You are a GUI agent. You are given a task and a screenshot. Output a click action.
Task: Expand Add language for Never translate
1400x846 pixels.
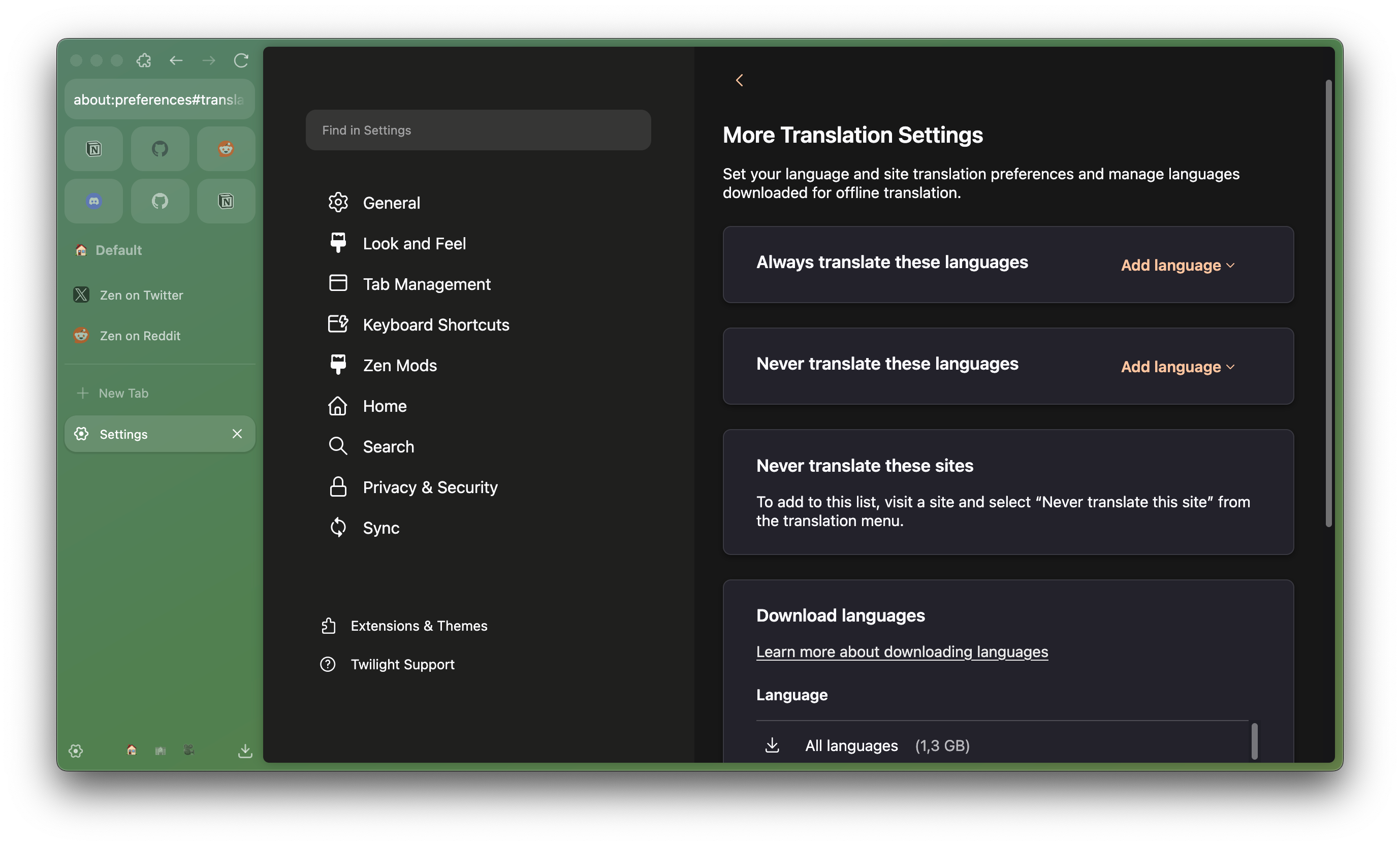1178,367
